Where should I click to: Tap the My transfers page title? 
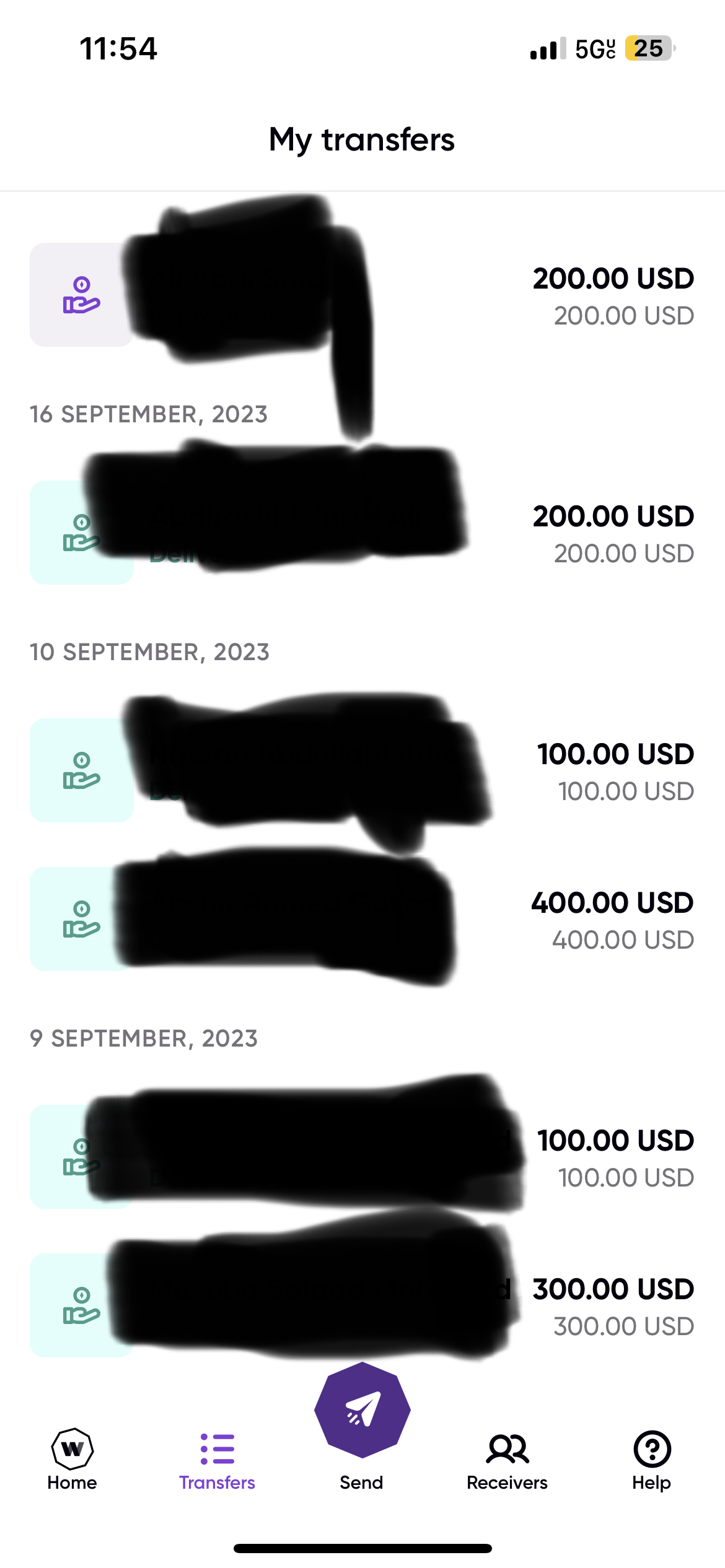click(362, 140)
